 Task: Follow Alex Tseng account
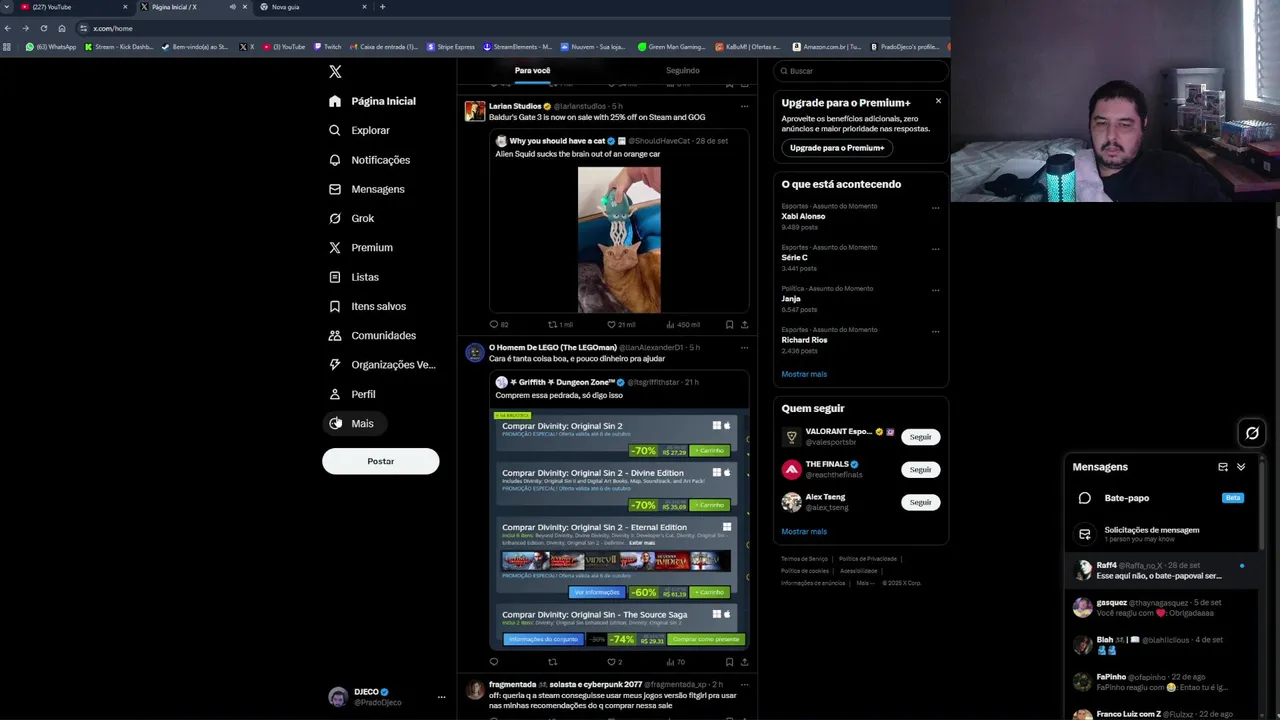tap(920, 502)
